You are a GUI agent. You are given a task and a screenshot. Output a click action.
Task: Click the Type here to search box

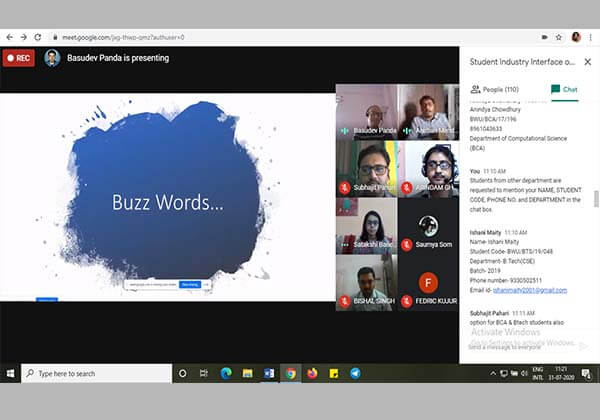coord(95,373)
